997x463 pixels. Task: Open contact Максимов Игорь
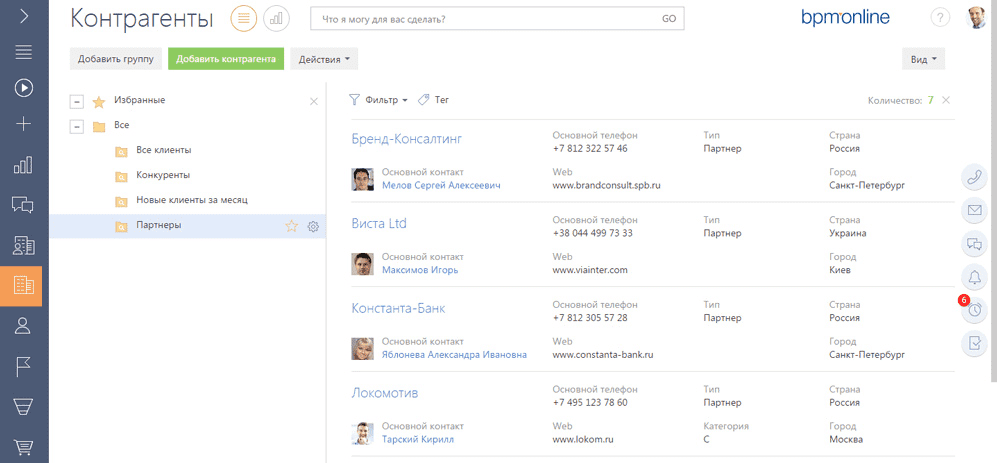coord(420,270)
